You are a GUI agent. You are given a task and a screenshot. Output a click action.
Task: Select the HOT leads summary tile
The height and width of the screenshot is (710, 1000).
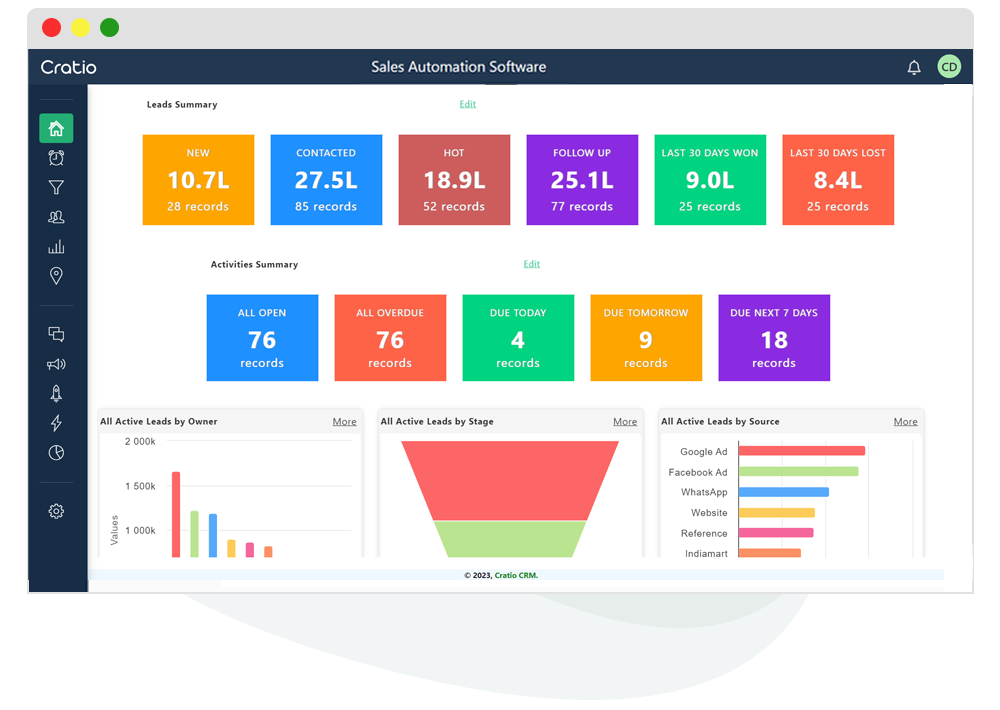454,180
